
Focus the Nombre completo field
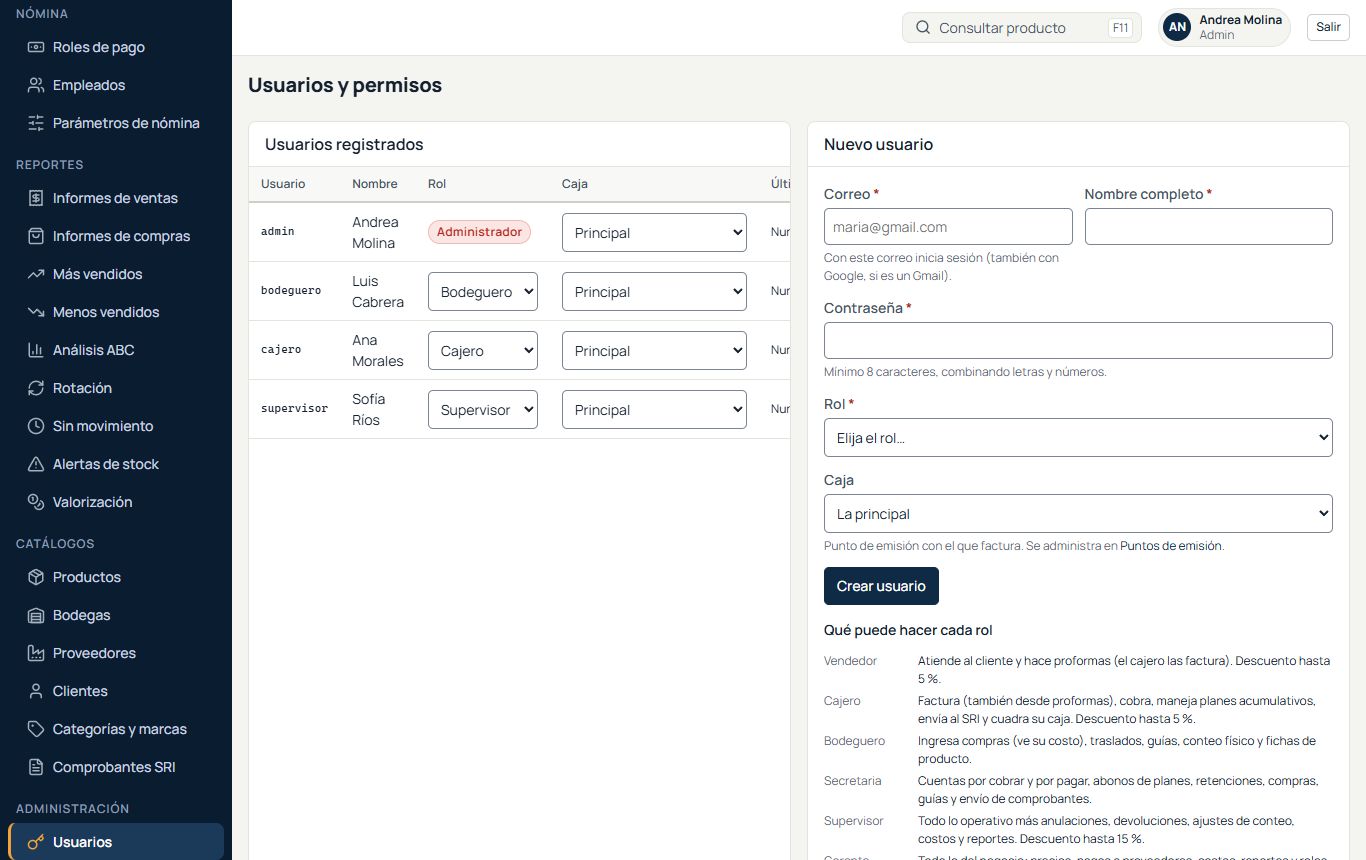pos(1208,227)
